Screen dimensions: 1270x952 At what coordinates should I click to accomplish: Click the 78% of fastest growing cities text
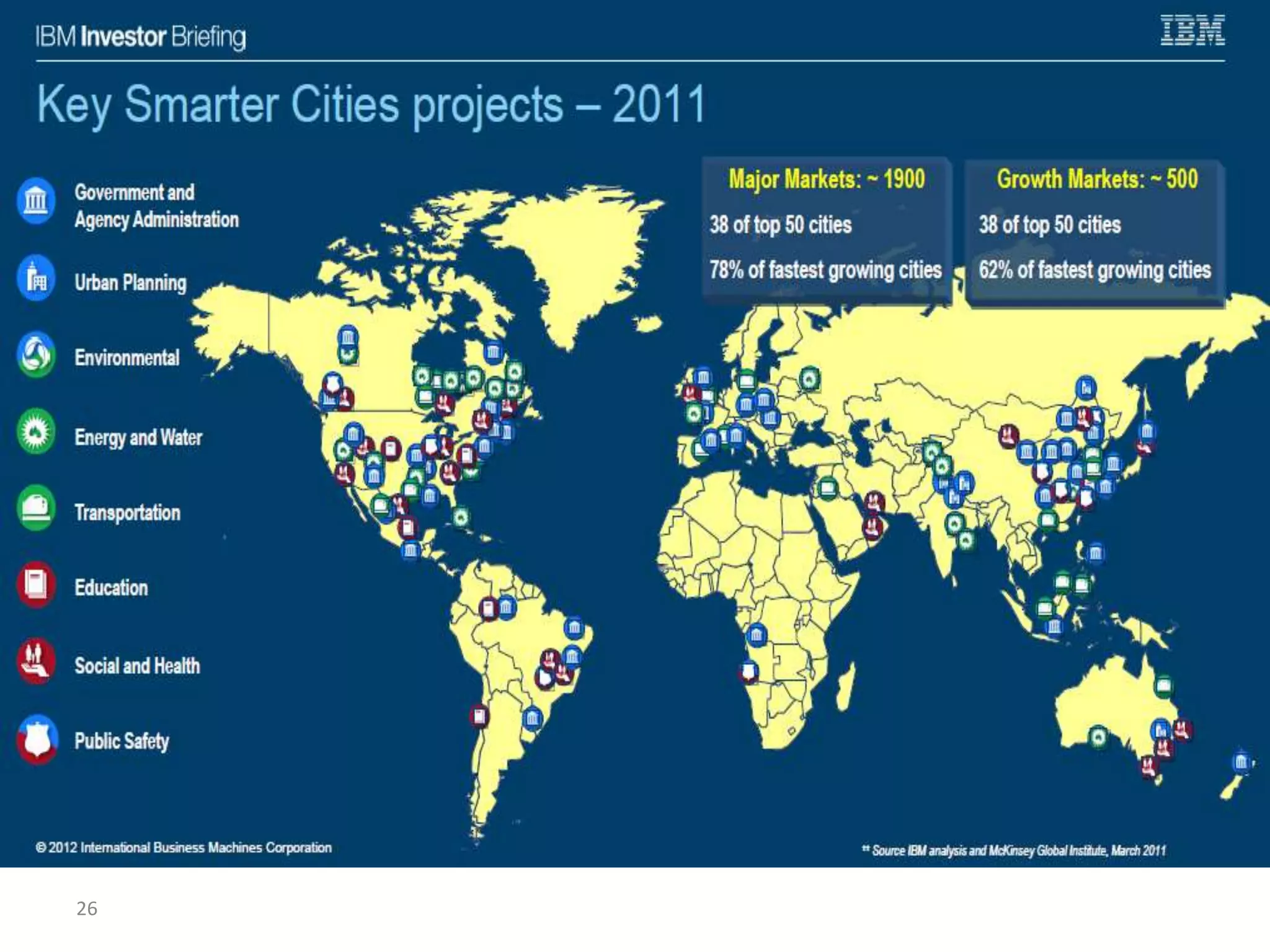pos(825,270)
